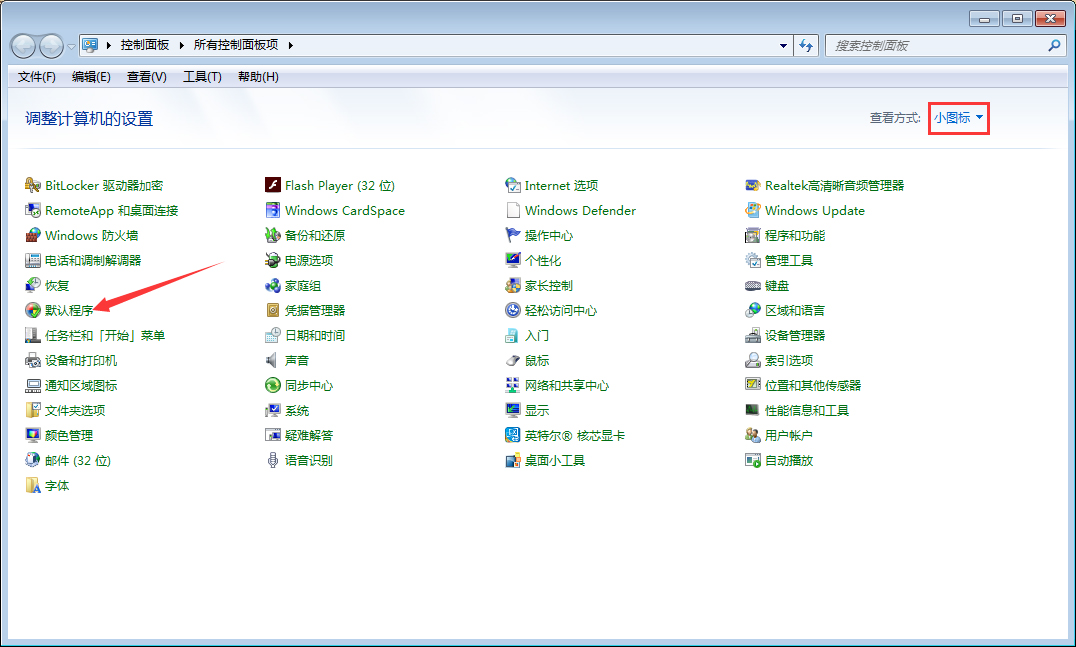Expand the breadcrumb arrow after 控制面板
Screen dimensions: 1076x647
pyautogui.click(x=183, y=45)
